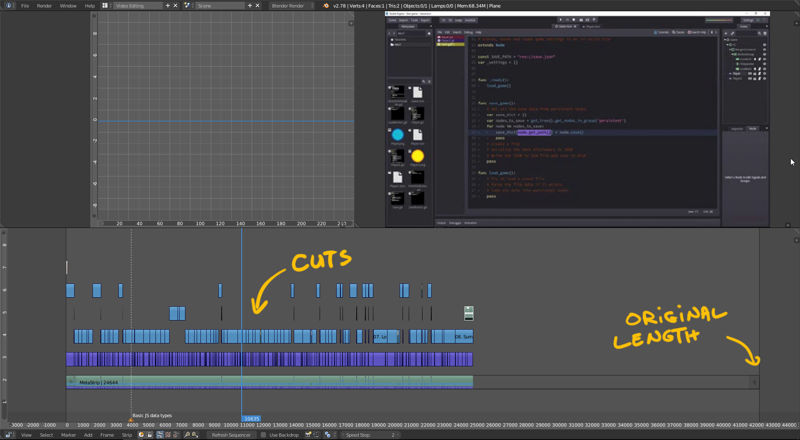Click the yellow circle thumbnail in file panel

tap(417, 156)
